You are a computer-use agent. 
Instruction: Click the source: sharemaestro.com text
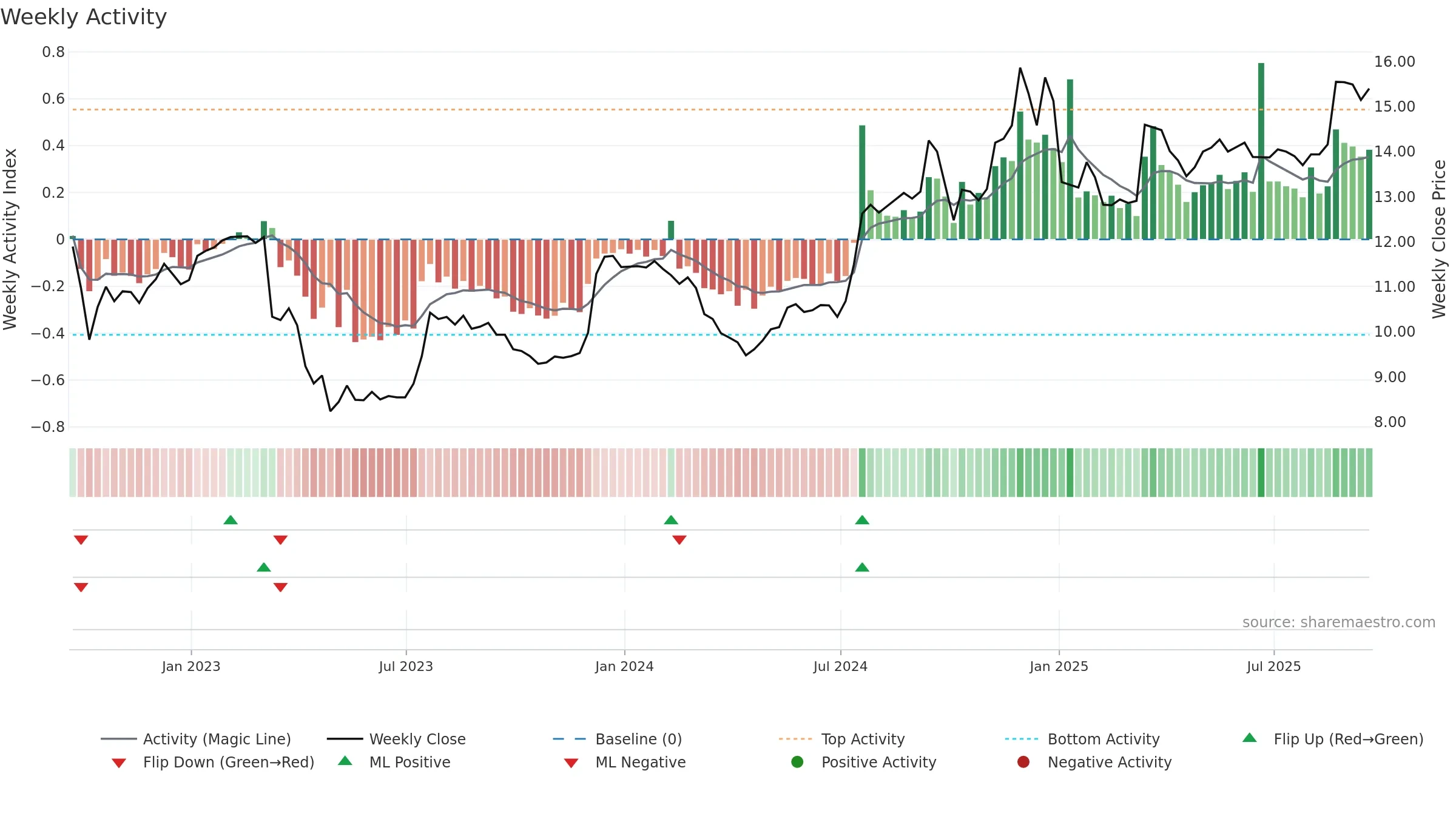coord(1339,622)
